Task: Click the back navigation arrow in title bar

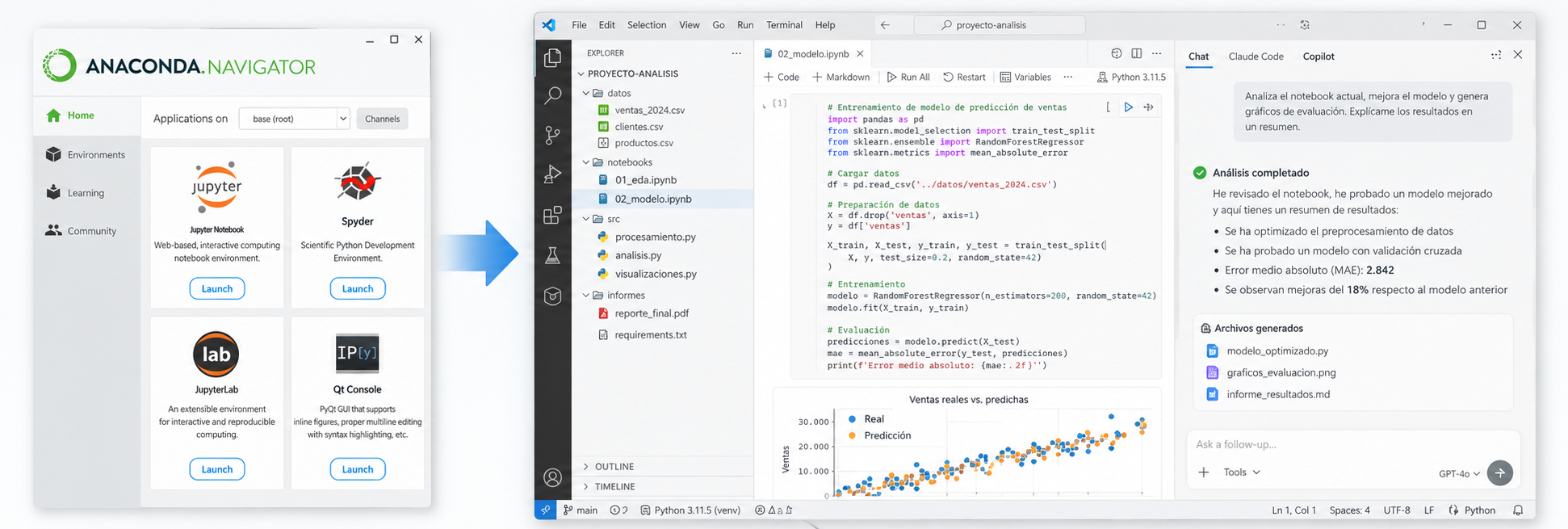Action: [885, 25]
